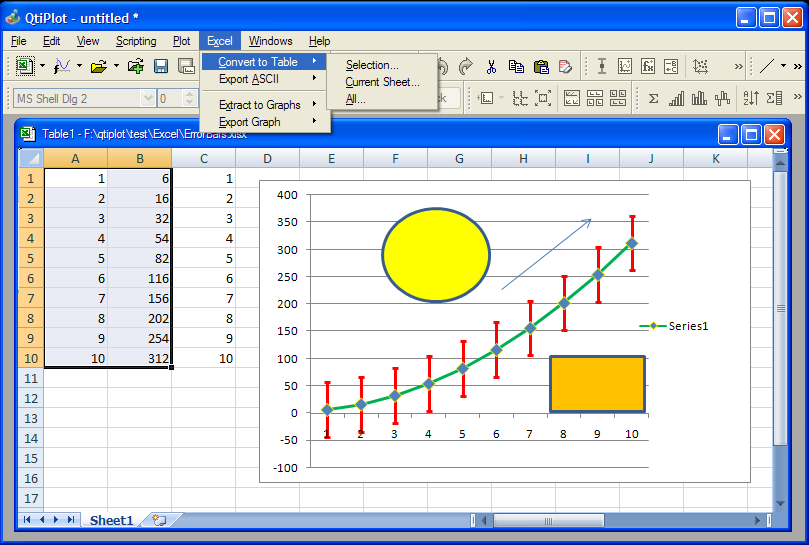
Task: Click the function fx icon
Action: (x=648, y=67)
